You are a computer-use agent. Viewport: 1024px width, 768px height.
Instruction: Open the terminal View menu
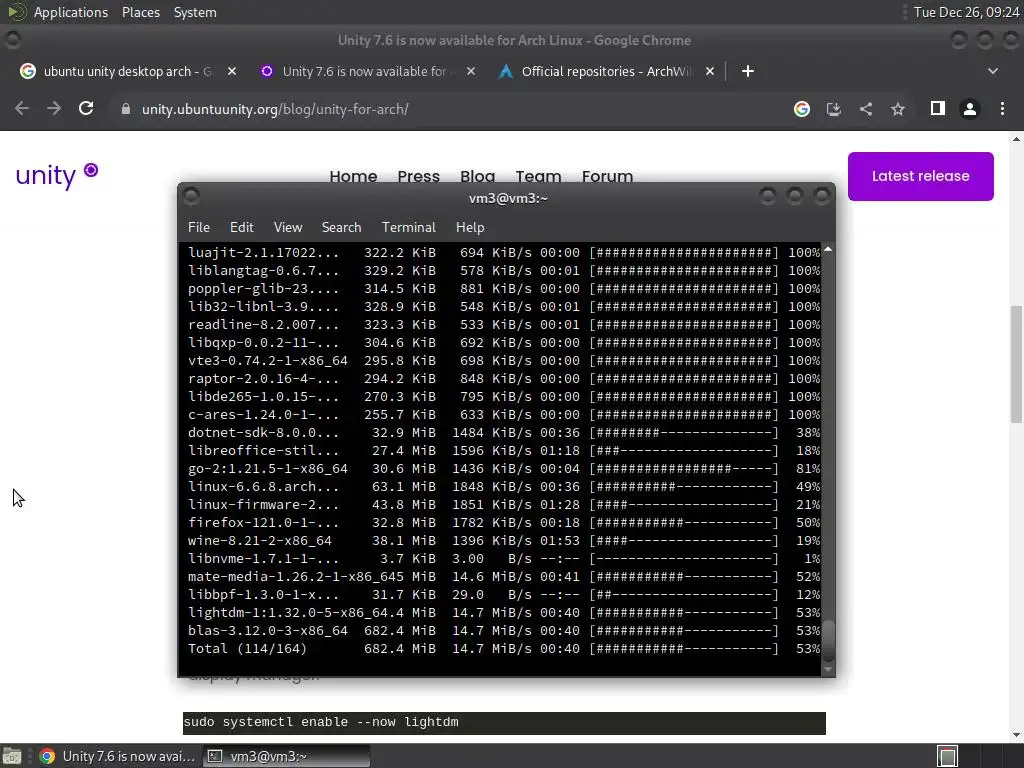click(287, 227)
